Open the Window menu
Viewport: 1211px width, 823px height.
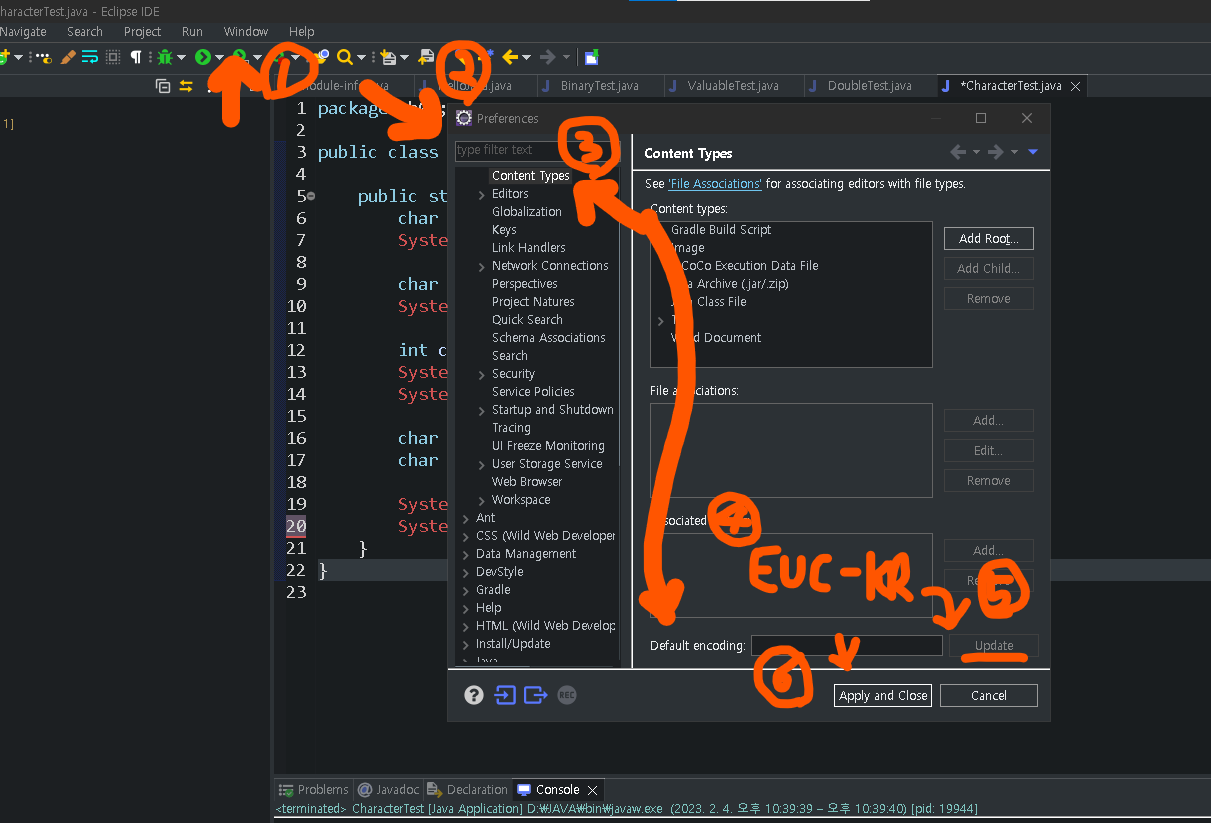click(x=246, y=31)
